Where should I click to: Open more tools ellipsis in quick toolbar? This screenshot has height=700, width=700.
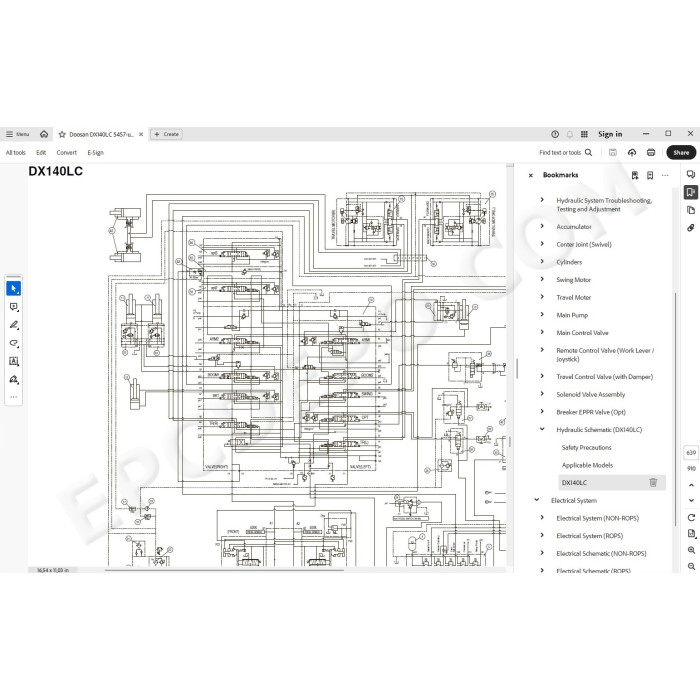[x=13, y=397]
